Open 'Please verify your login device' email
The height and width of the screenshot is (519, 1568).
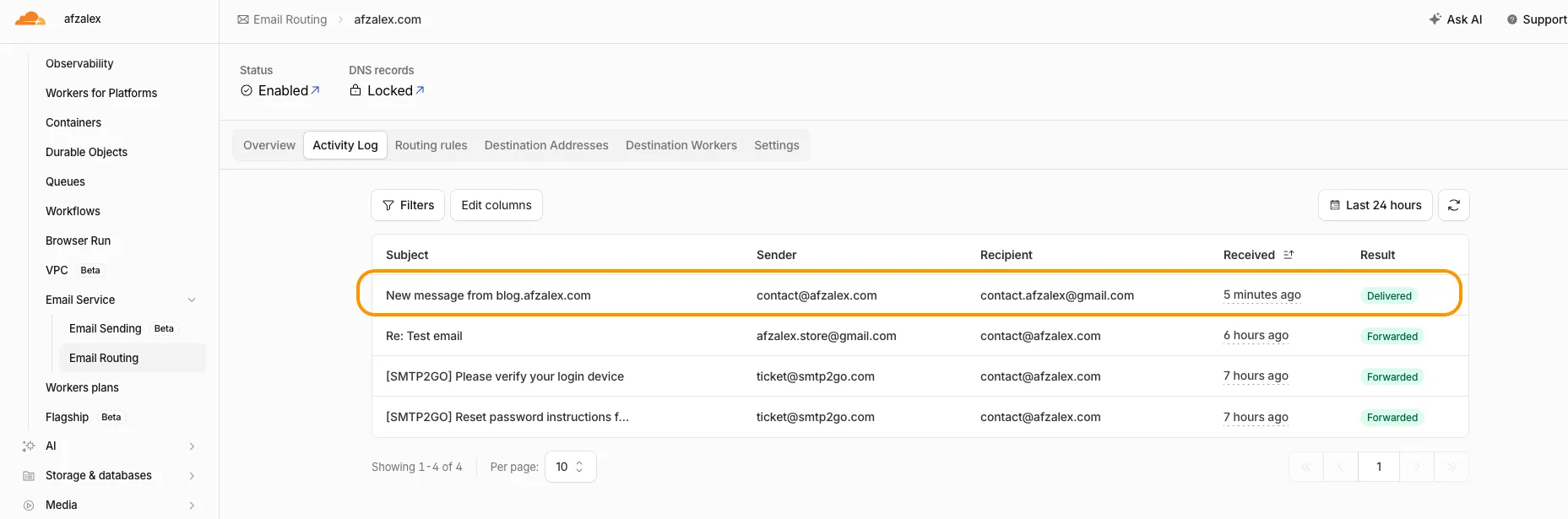[920, 376]
